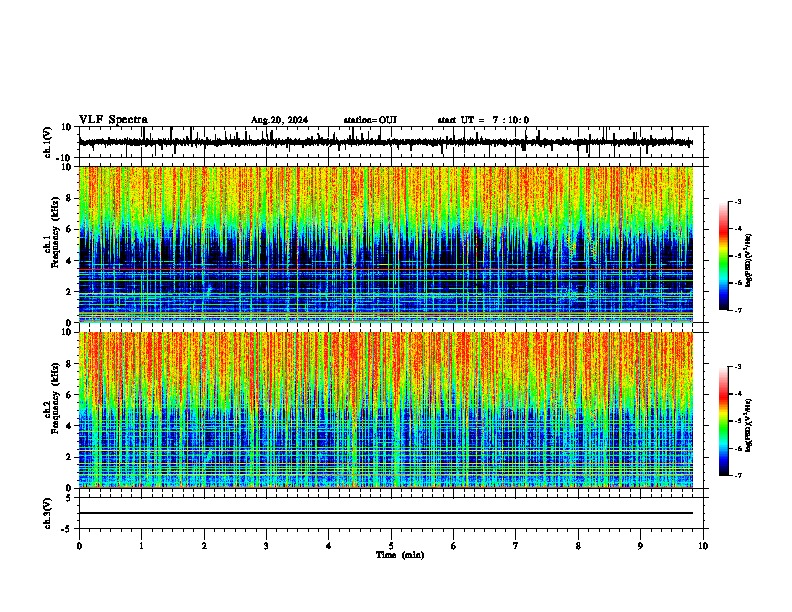The width and height of the screenshot is (792, 612).
Task: Select the "start UT = 7 : 10: 0" text
Action: pyautogui.click(x=483, y=120)
